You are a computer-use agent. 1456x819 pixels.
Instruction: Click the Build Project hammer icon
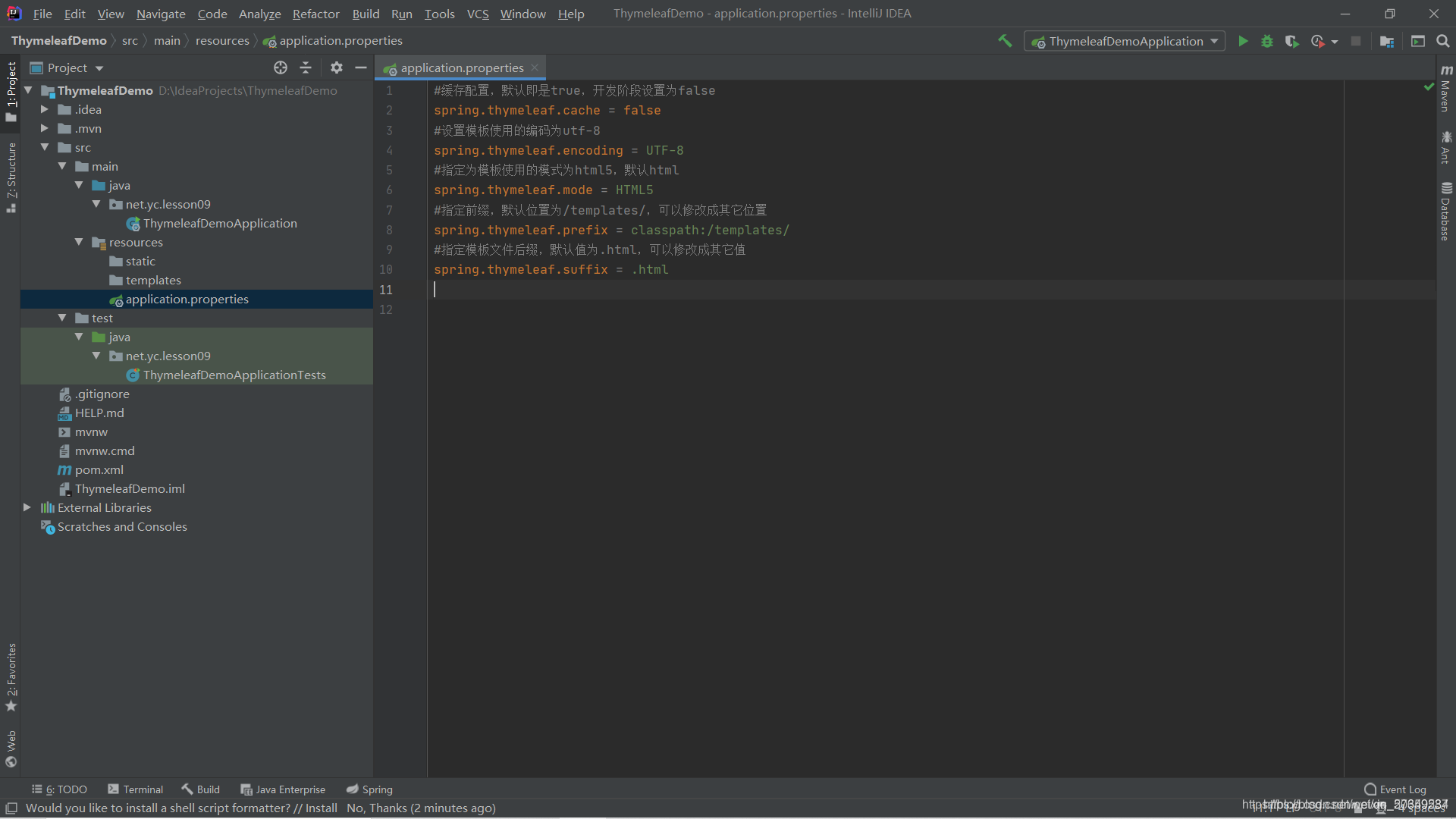click(1005, 41)
